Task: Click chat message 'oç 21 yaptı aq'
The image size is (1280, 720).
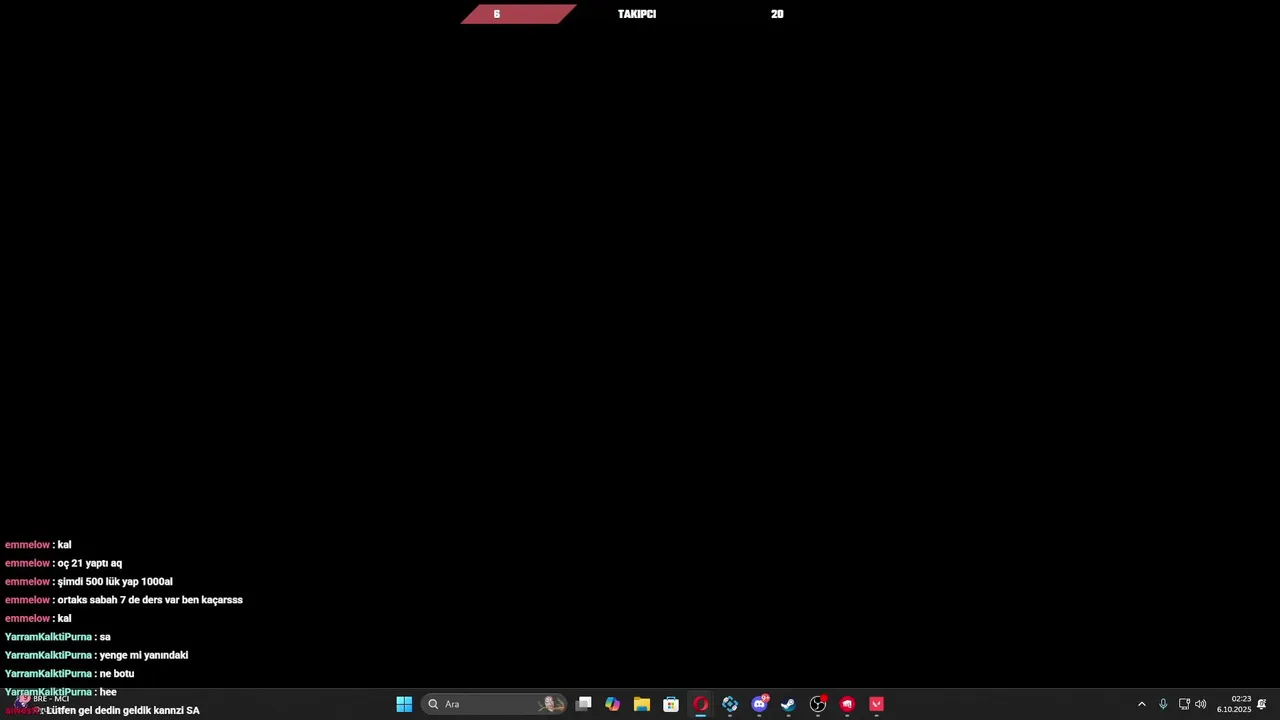Action: pos(90,563)
